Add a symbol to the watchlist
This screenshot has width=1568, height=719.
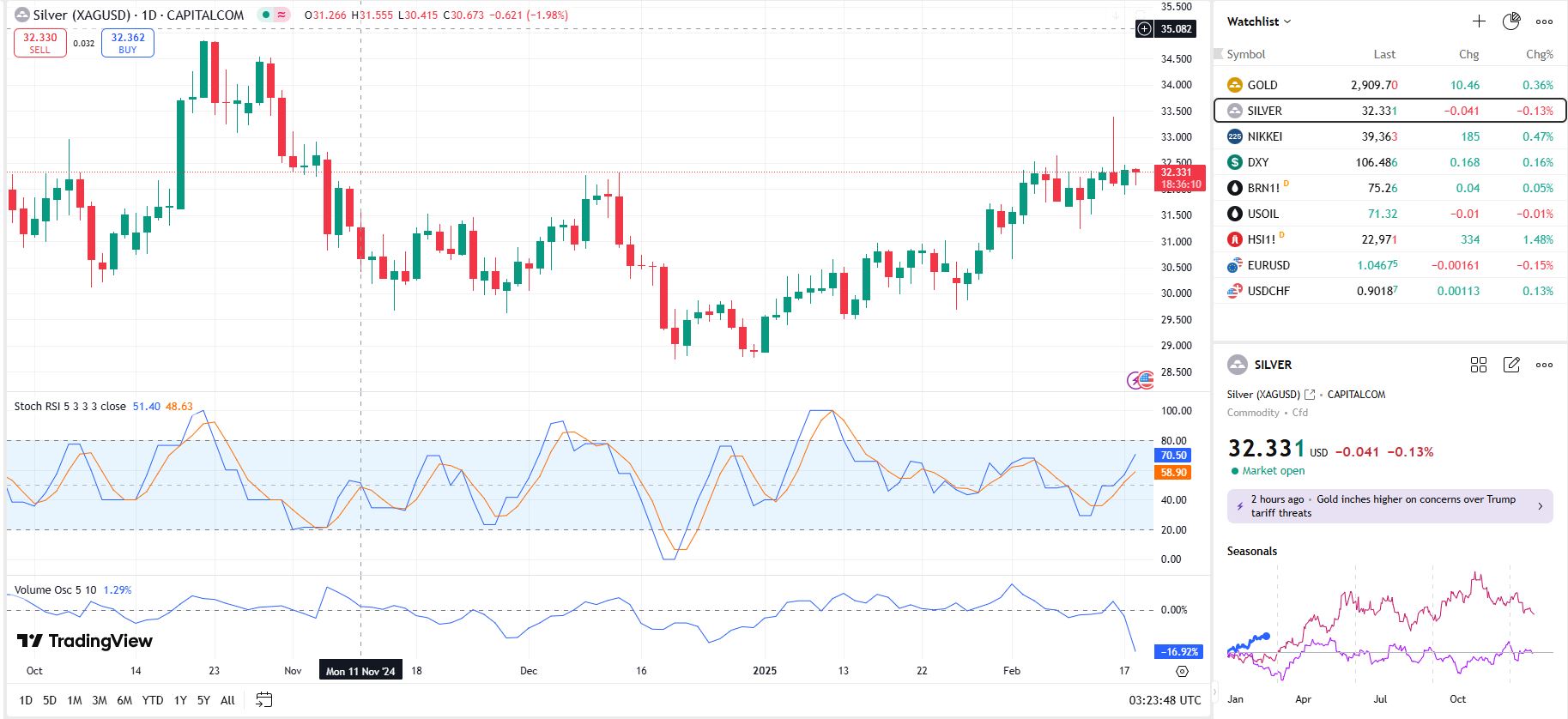1478,21
